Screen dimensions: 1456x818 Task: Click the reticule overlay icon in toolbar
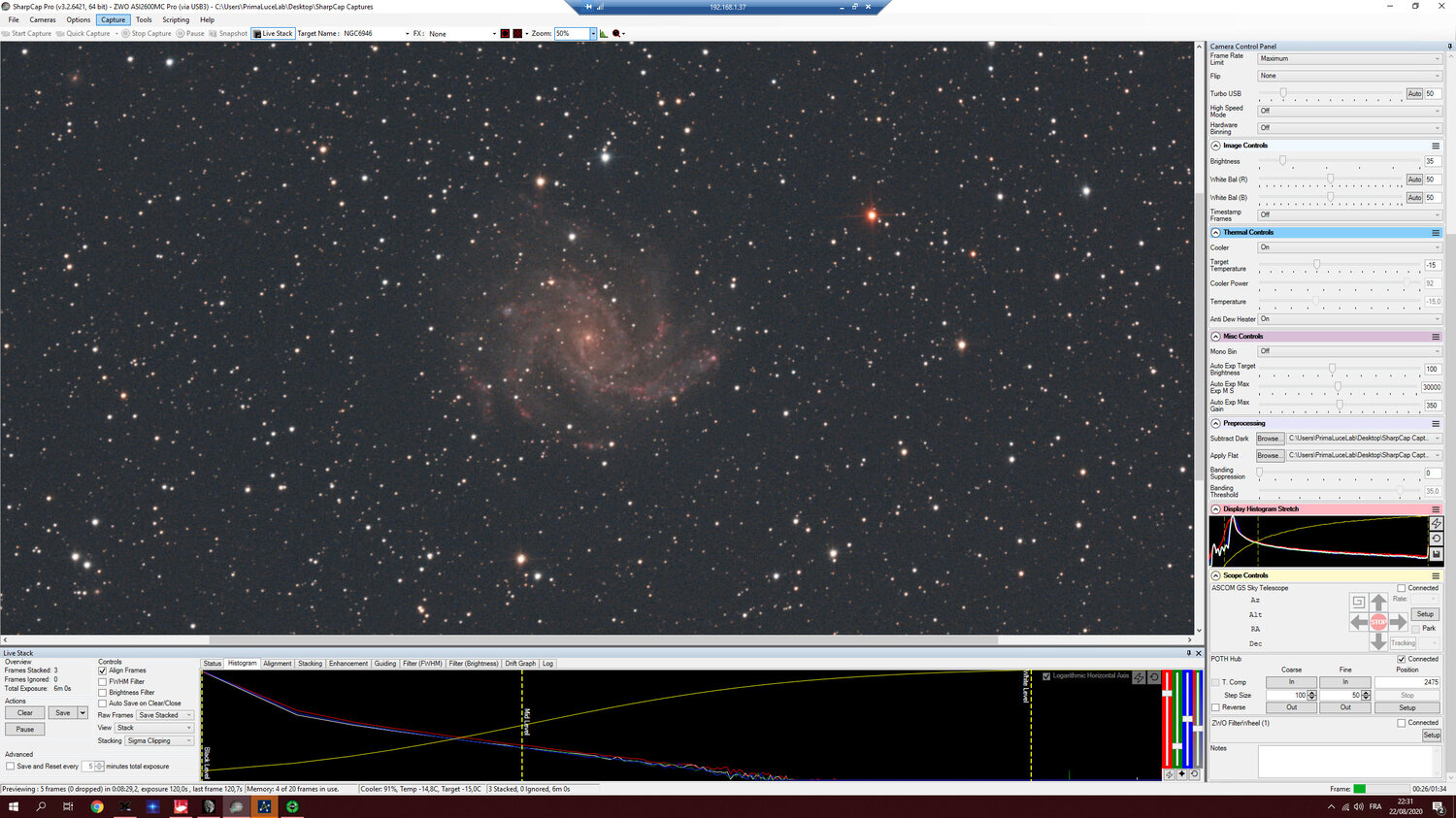(x=505, y=33)
